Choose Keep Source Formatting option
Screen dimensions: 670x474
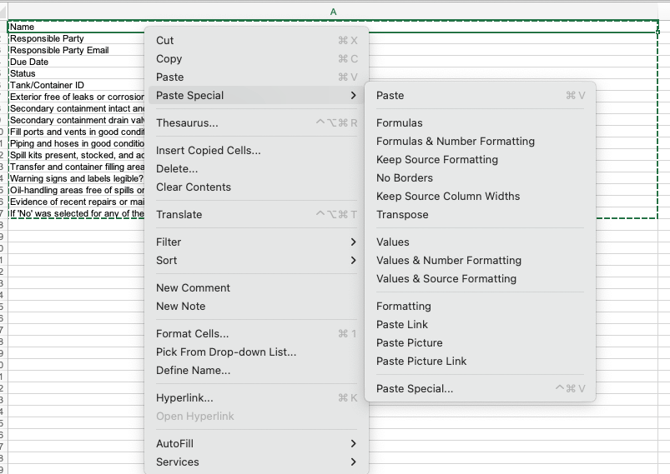[x=436, y=160]
